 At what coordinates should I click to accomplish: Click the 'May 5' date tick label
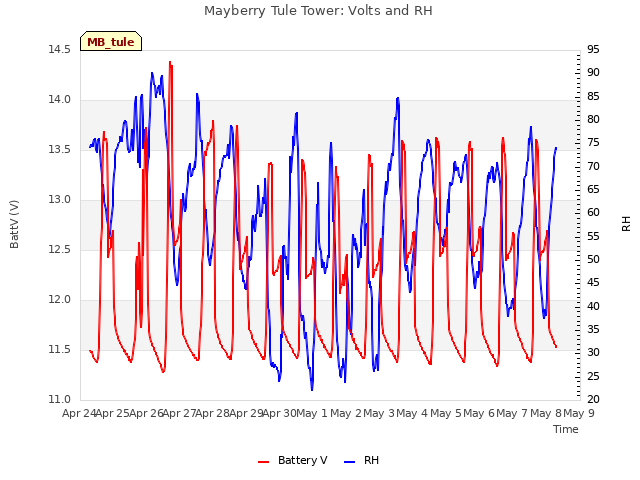point(446,414)
